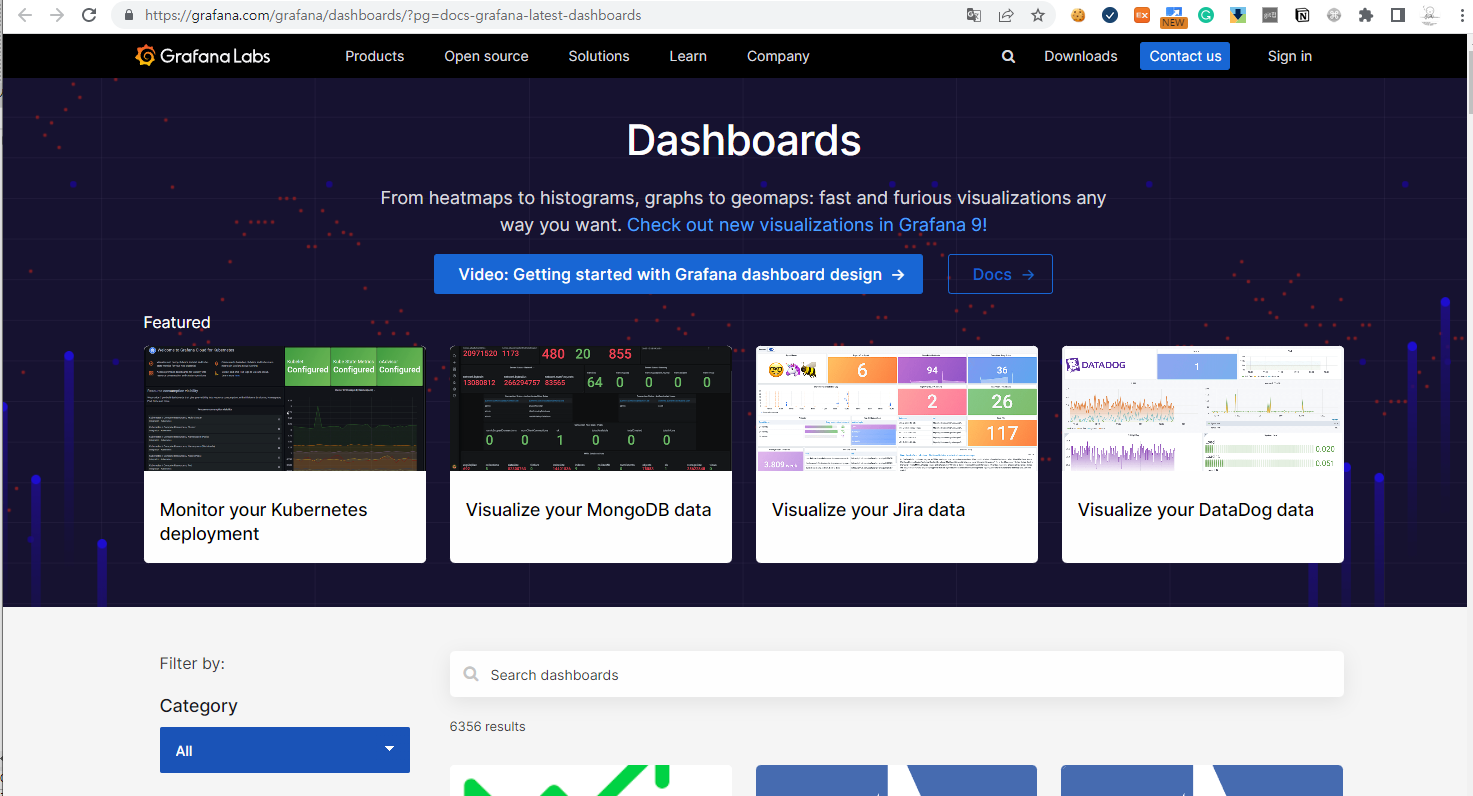Open the Solutions menu
Screen dimensions: 1473x796
[x=599, y=56]
